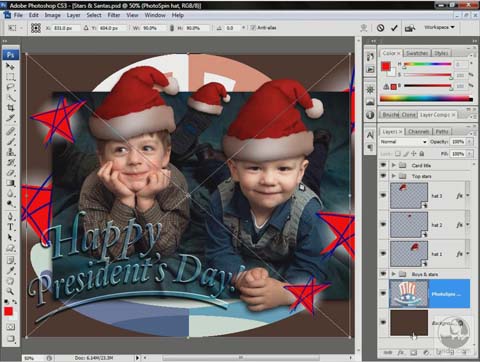Click the foreground color swatch in the toolbox
Image resolution: width=480 pixels, height=362 pixels.
click(8, 311)
